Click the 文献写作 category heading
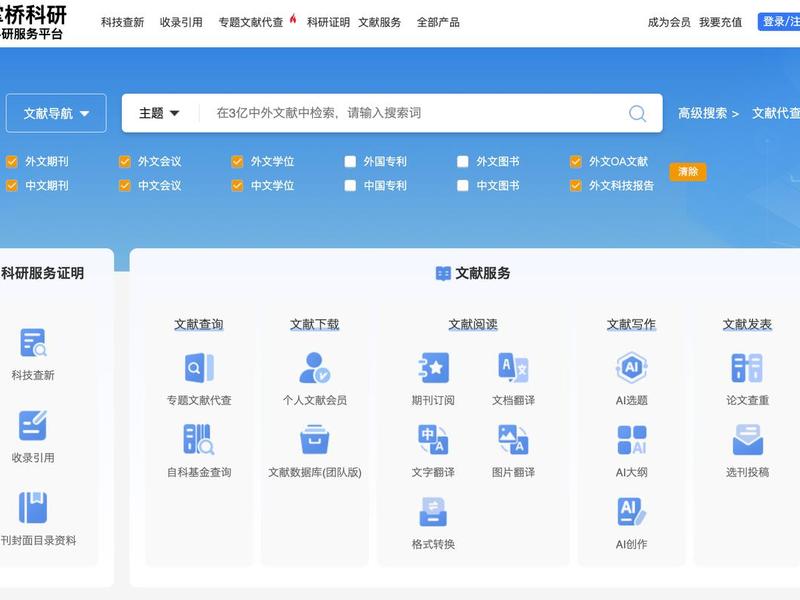The width and height of the screenshot is (800, 600). 632,324
